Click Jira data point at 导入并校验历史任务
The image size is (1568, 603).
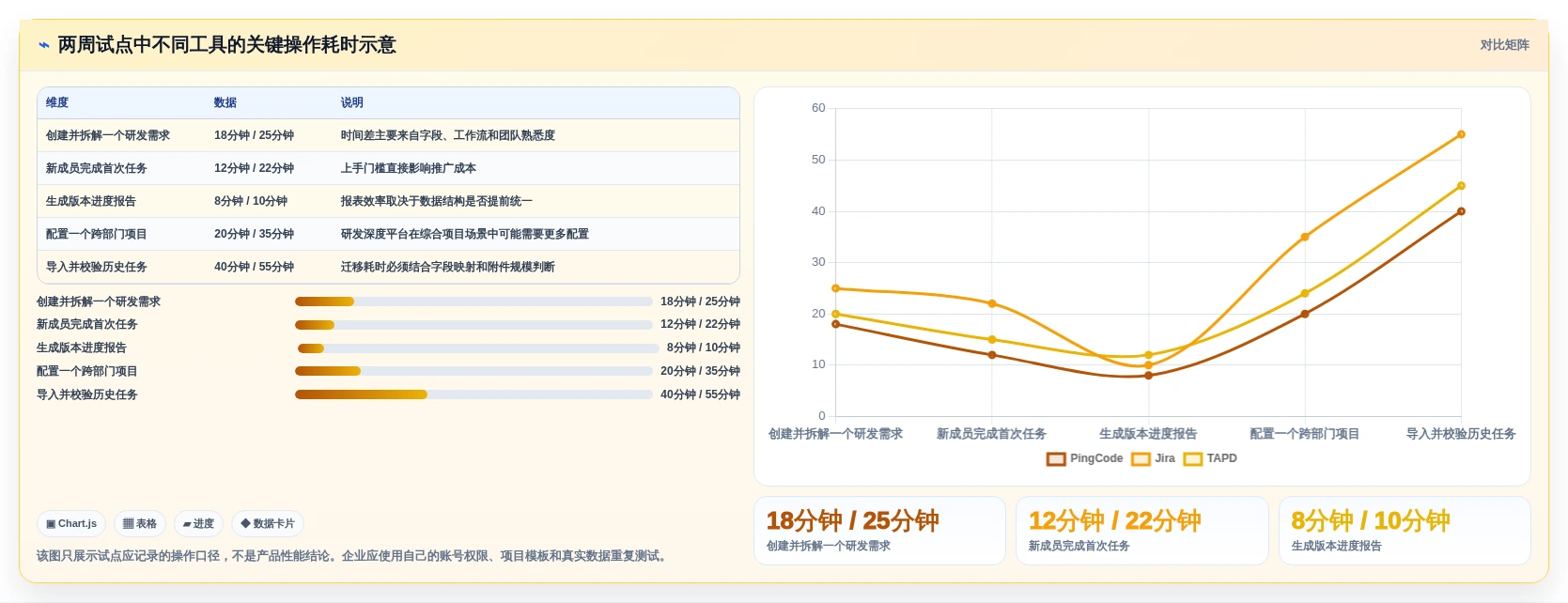(1461, 134)
